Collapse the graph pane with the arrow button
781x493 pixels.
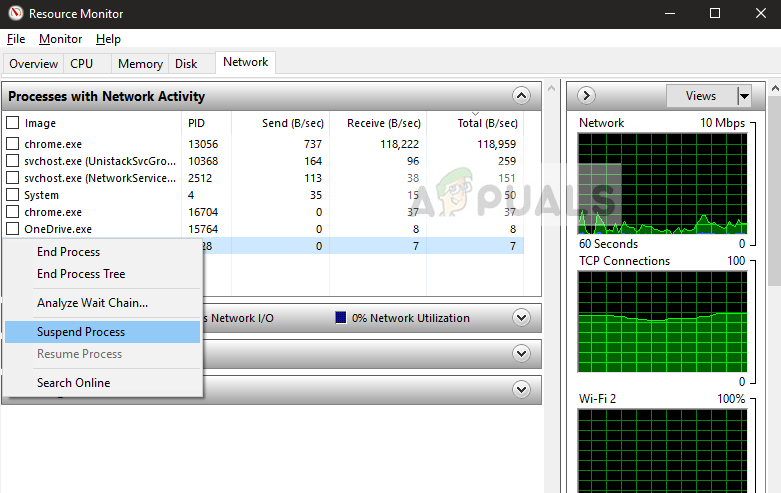pos(586,95)
